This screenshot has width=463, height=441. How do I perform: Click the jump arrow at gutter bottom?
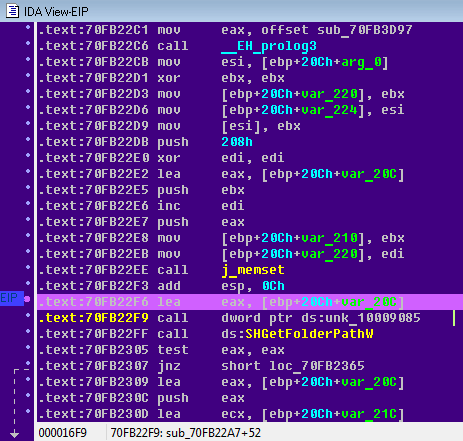click(14, 434)
